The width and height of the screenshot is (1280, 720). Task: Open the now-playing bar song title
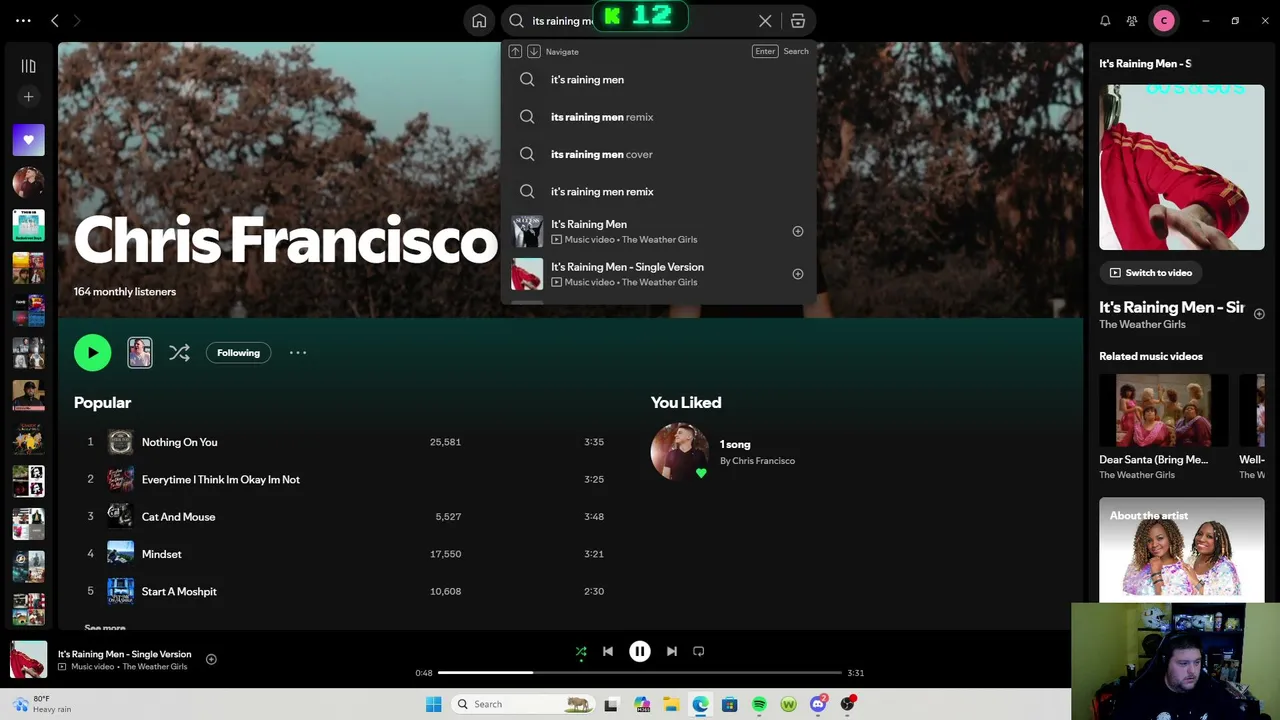(124, 654)
